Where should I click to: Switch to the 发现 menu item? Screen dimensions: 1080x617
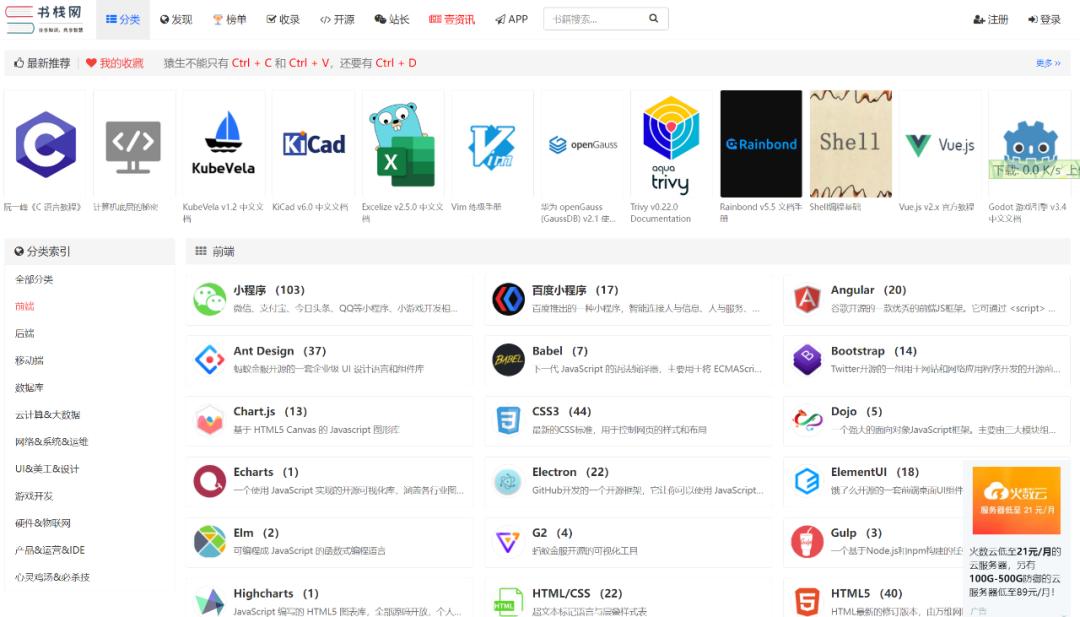176,18
